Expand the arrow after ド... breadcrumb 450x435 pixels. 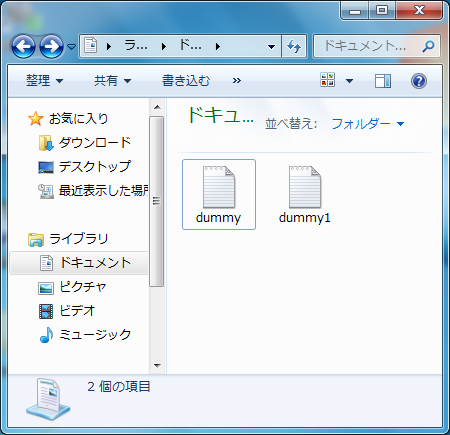[x=218, y=46]
